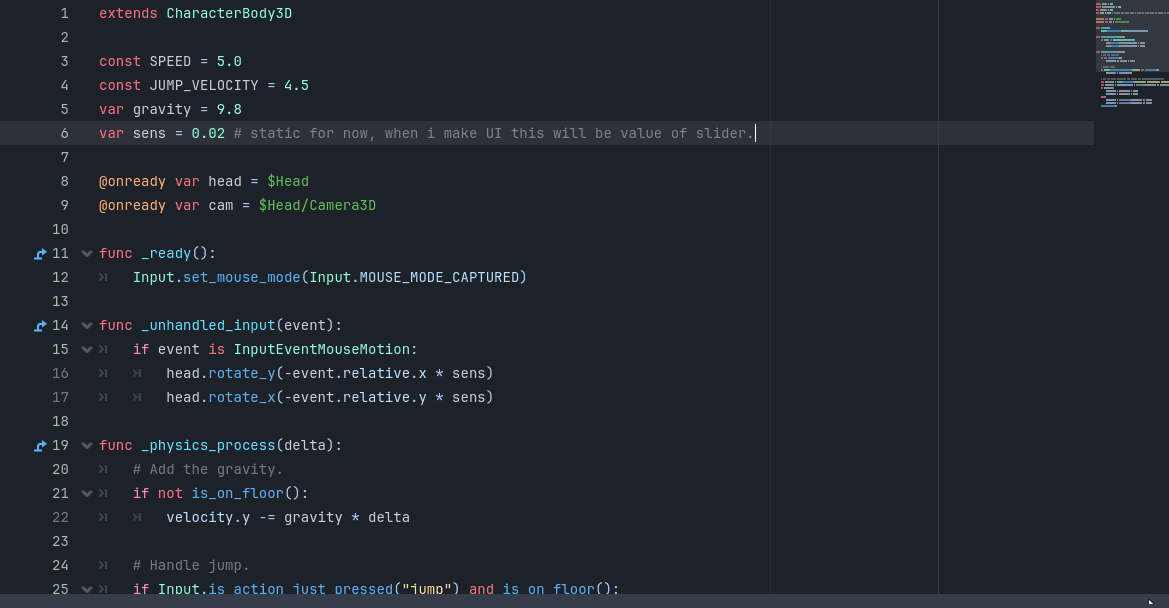
Task: Collapse the InputEventMouseMotion if block
Action: 87,350
